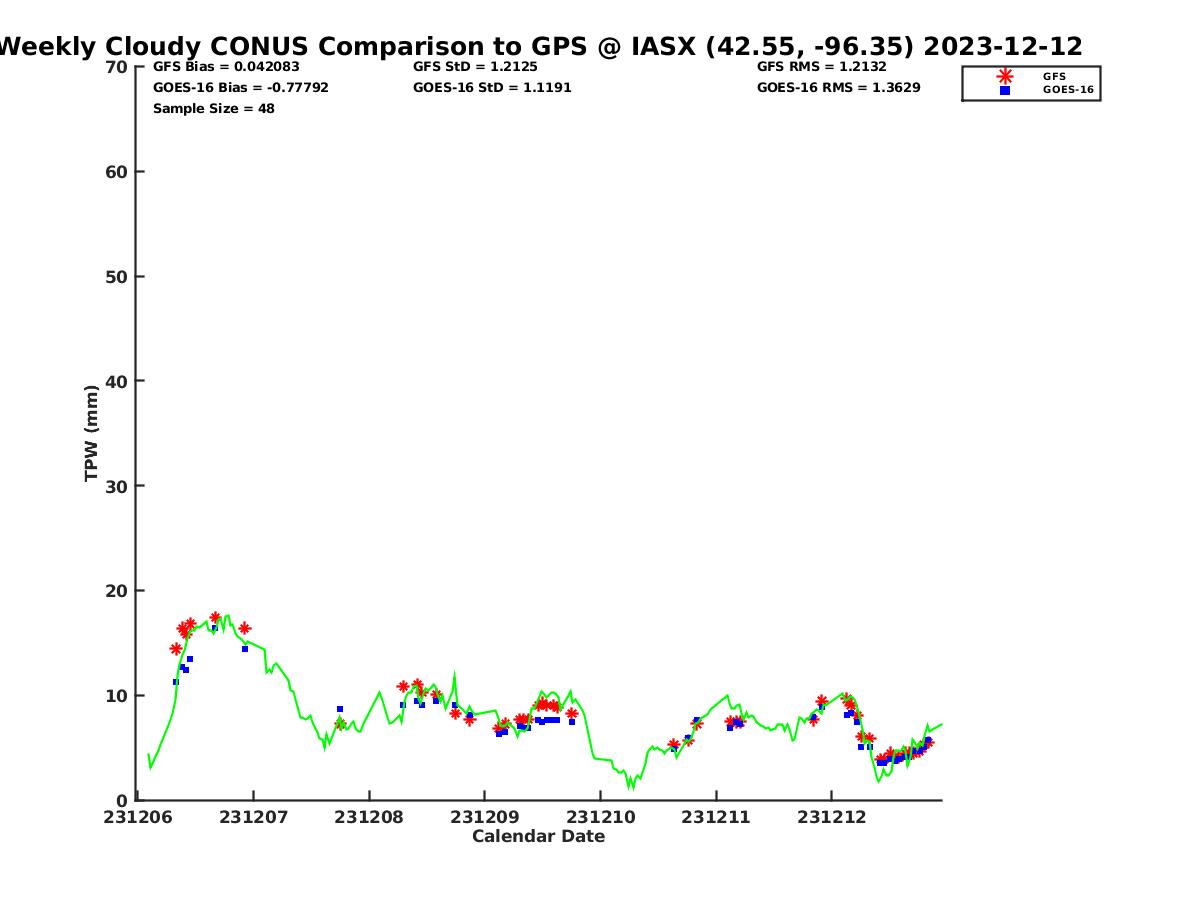This screenshot has width=1200, height=900.
Task: Click the 231212 x-axis tick label
Action: [x=831, y=817]
